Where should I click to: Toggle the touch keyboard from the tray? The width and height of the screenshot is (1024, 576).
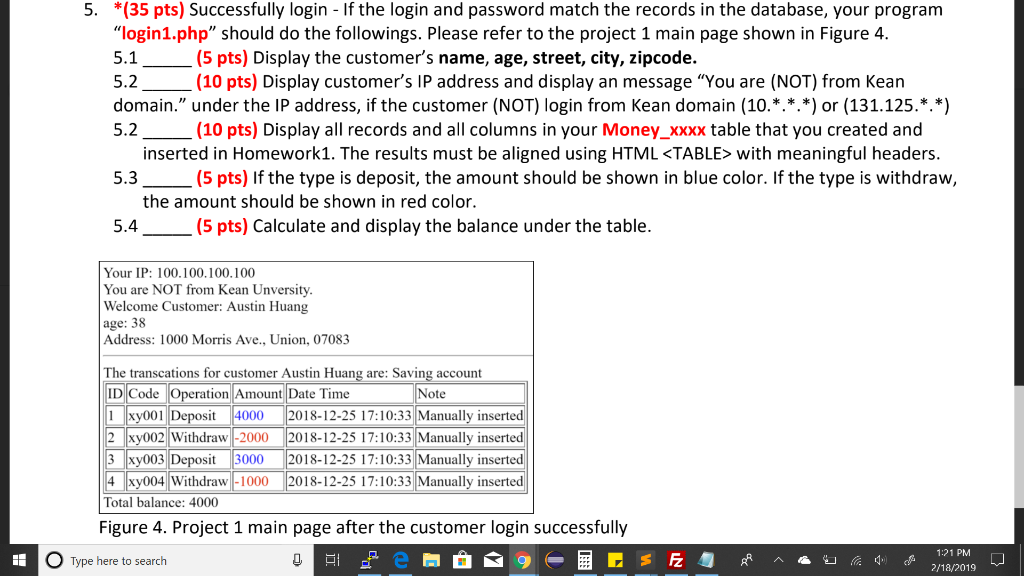(829, 560)
